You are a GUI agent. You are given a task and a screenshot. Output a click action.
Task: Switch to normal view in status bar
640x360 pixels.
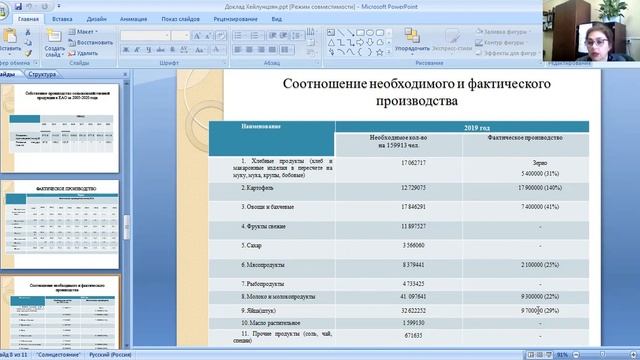point(531,355)
